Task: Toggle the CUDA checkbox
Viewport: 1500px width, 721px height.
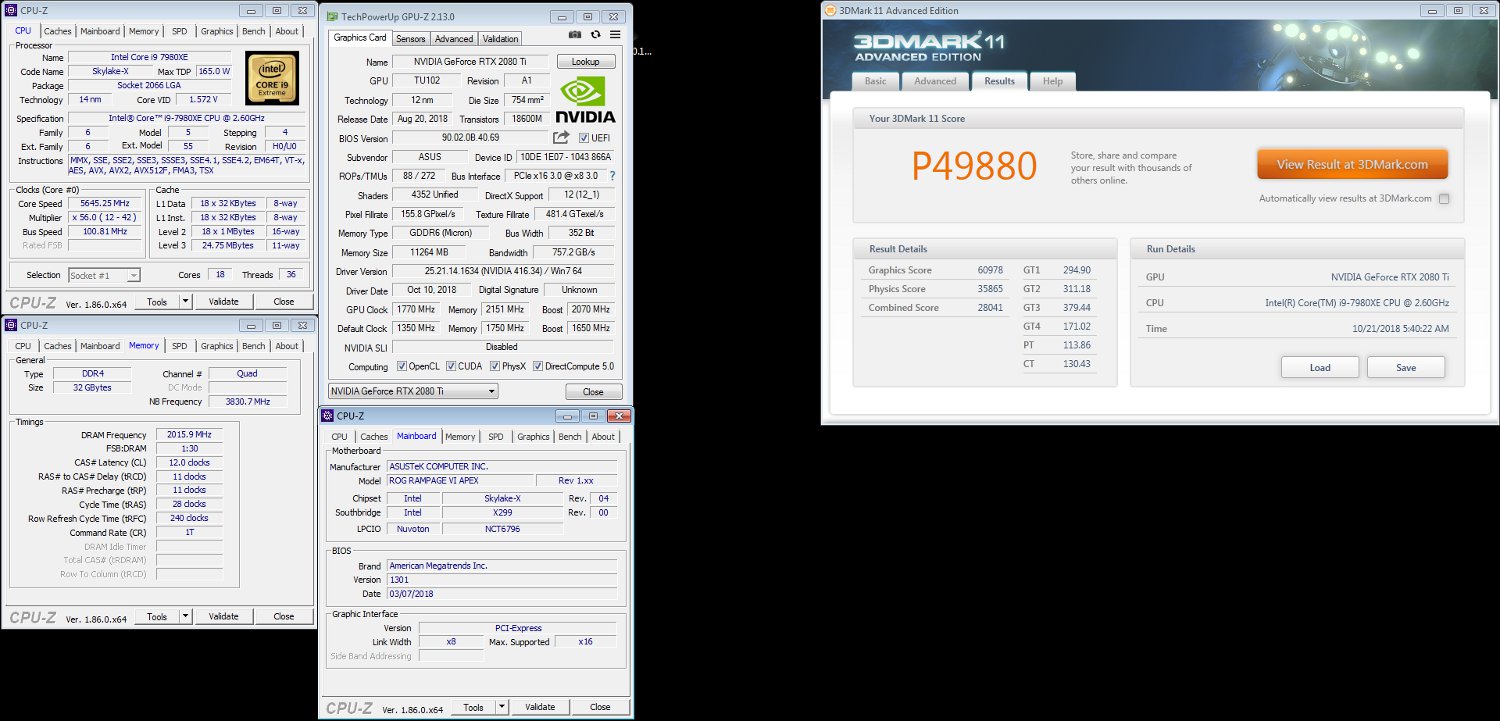Action: (451, 366)
